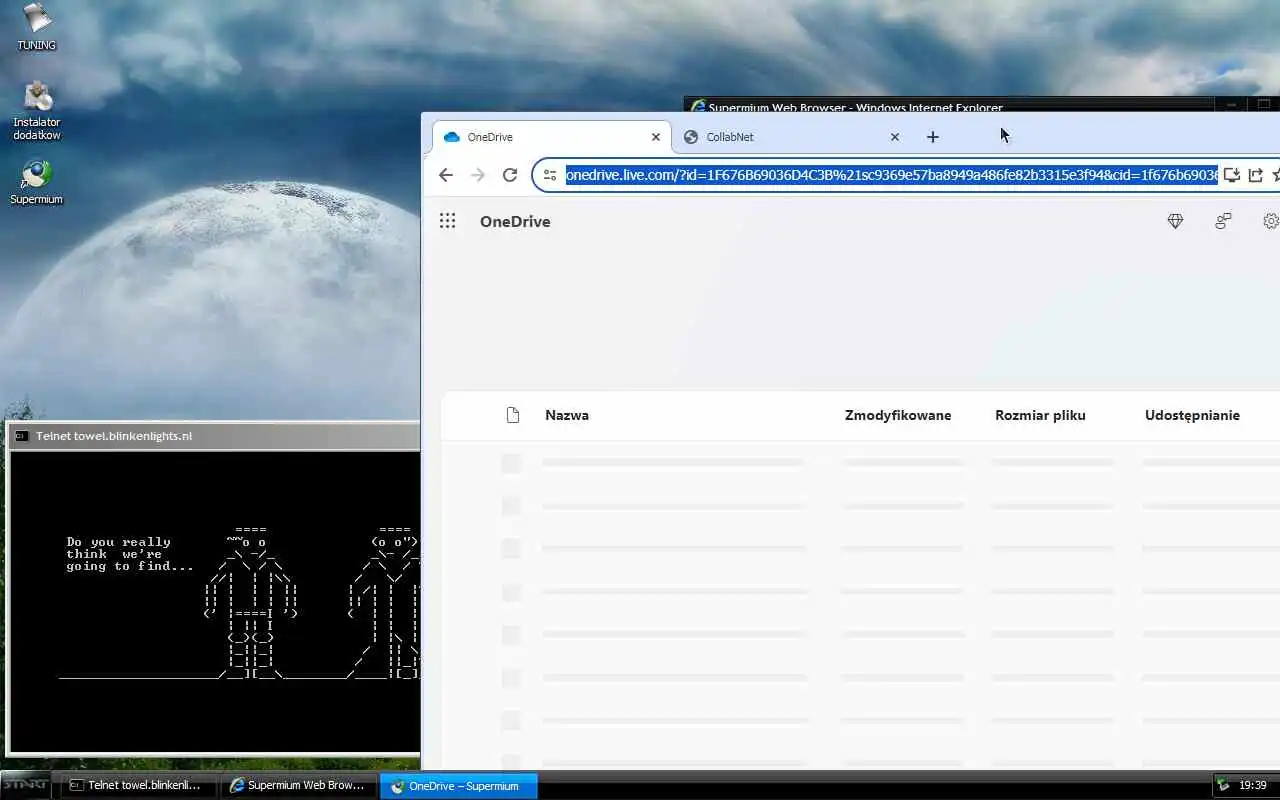Open a new browser tab
This screenshot has width=1280, height=800.
tap(933, 137)
